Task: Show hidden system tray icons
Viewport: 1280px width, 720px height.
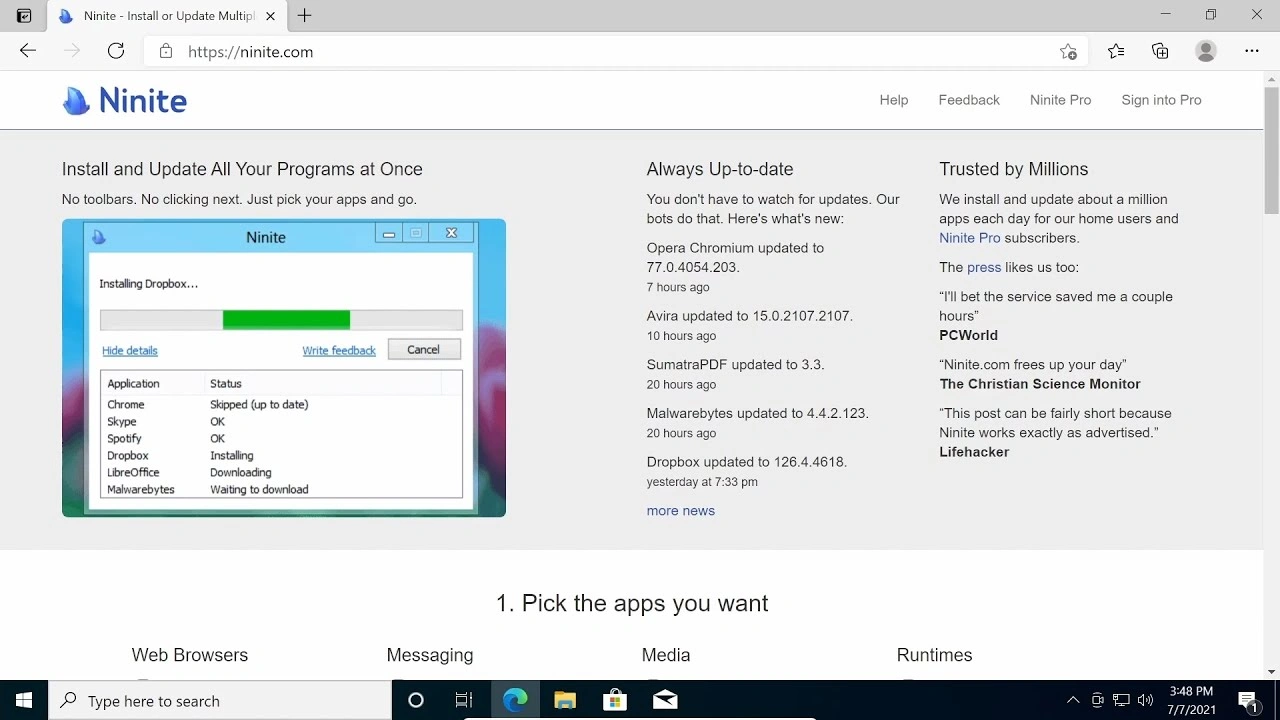Action: pos(1073,700)
